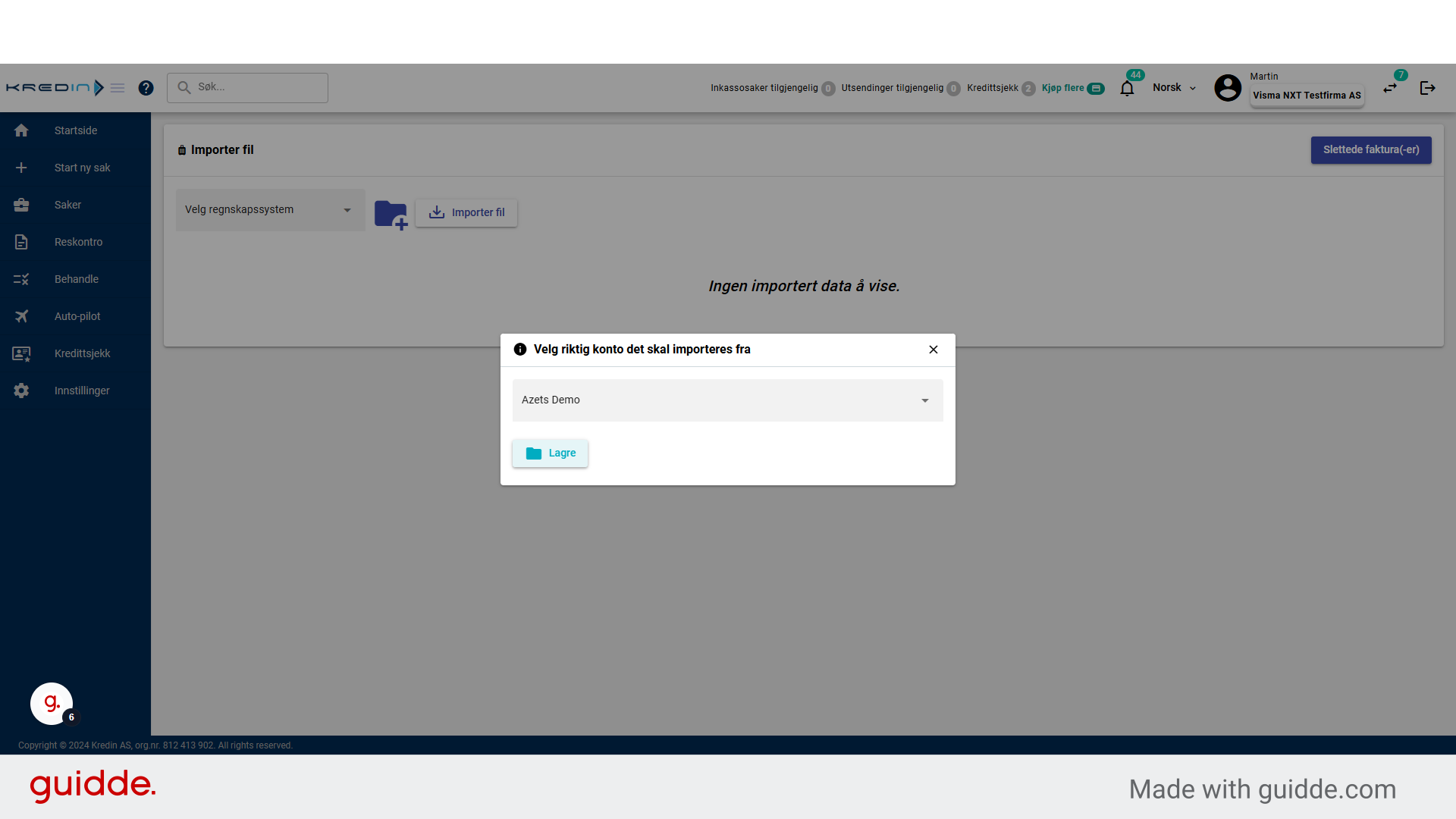Open the user profile avatar icon
The height and width of the screenshot is (819, 1456).
click(x=1228, y=88)
